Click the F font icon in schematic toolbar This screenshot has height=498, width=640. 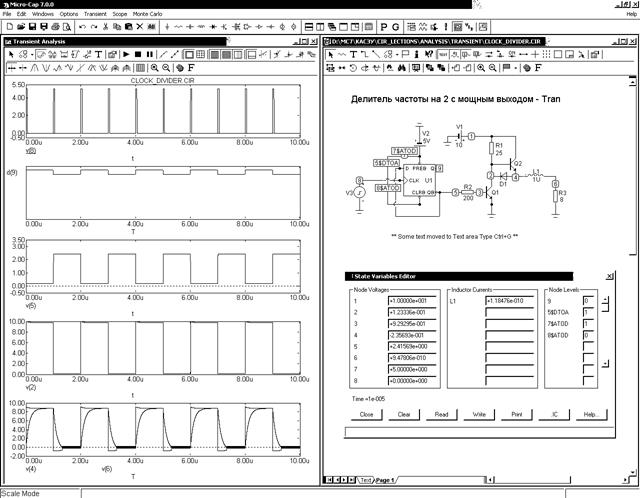[x=538, y=68]
